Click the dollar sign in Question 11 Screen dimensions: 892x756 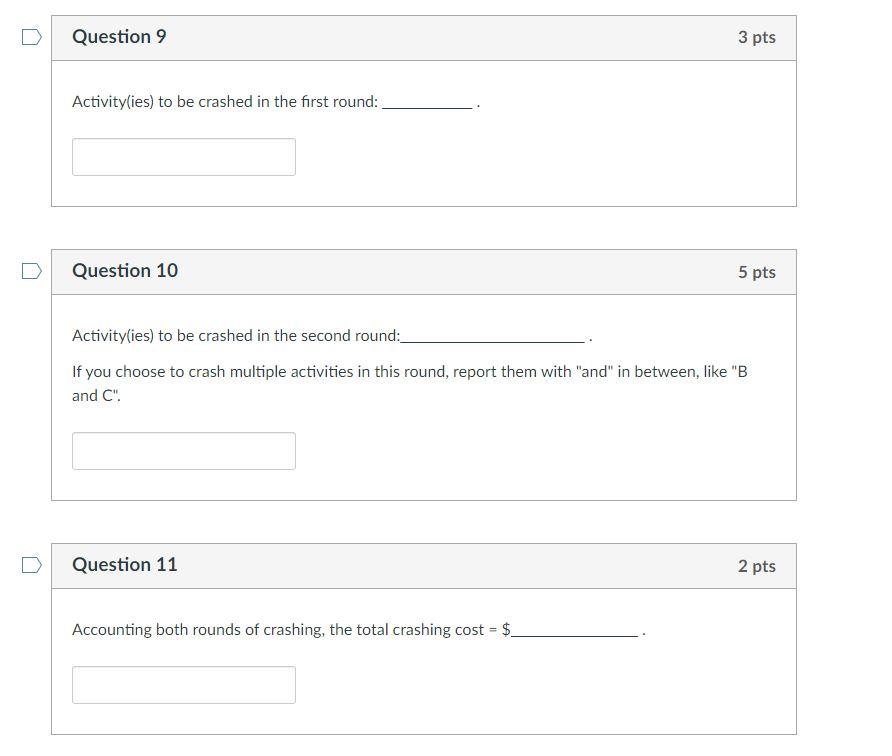506,630
